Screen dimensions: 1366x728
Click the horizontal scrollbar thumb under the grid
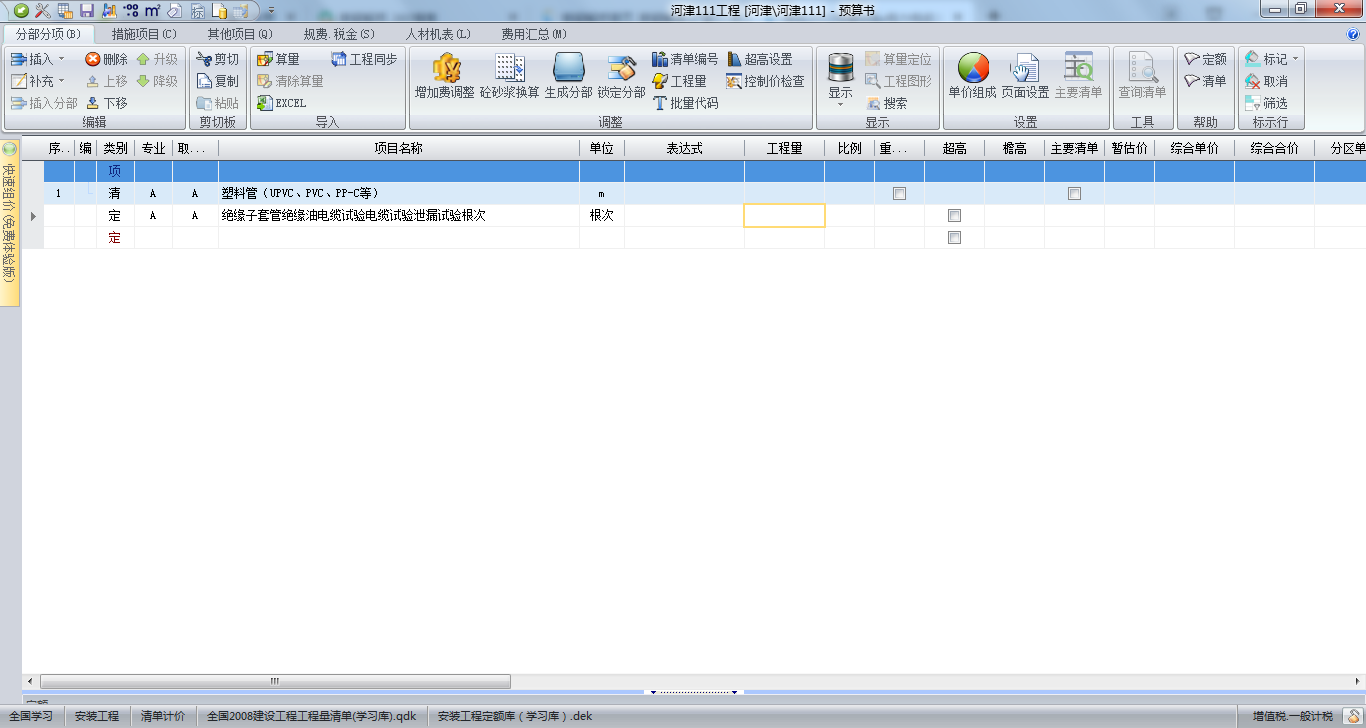[273, 681]
